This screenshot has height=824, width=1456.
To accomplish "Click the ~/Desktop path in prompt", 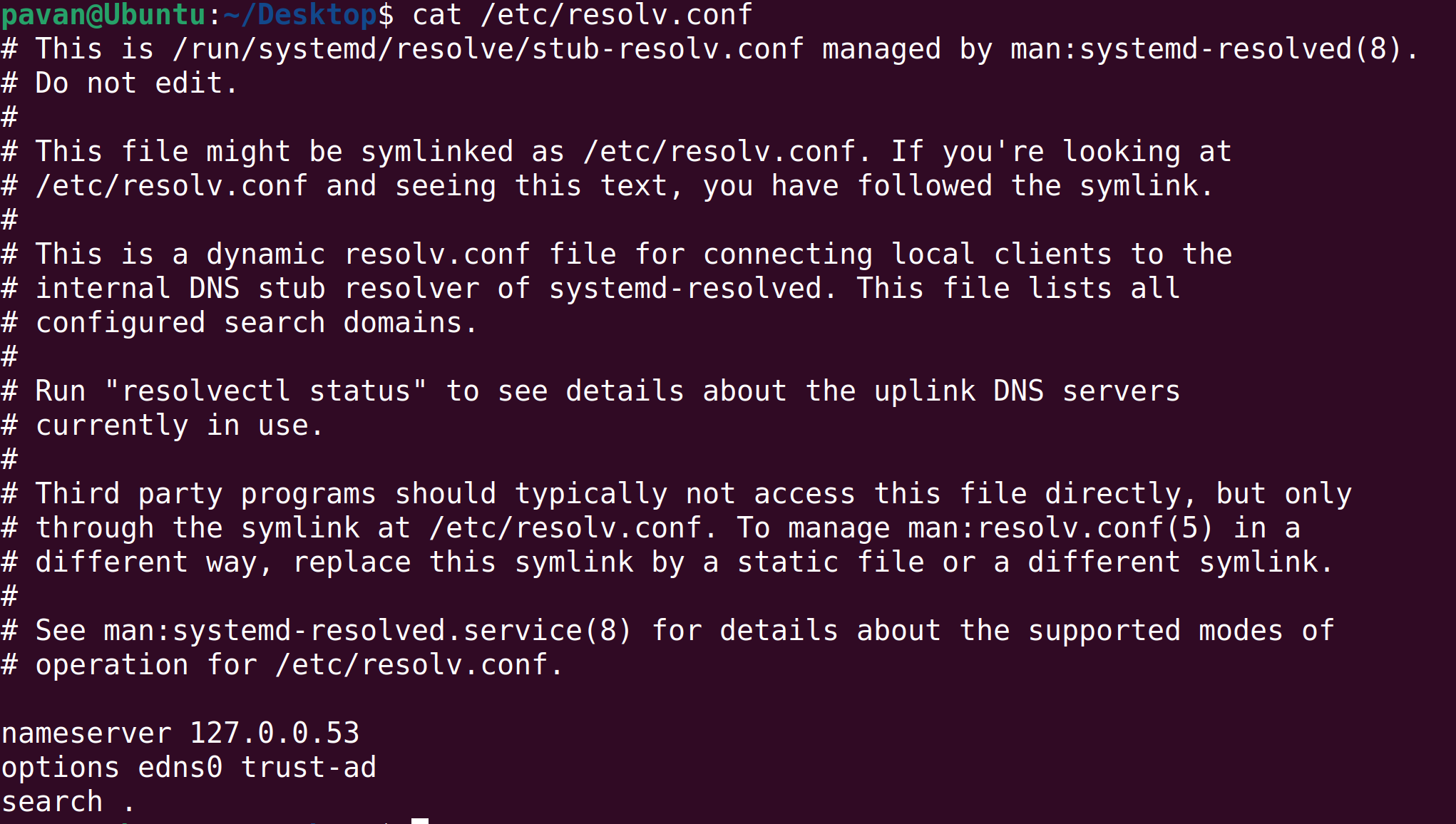I will pyautogui.click(x=300, y=14).
